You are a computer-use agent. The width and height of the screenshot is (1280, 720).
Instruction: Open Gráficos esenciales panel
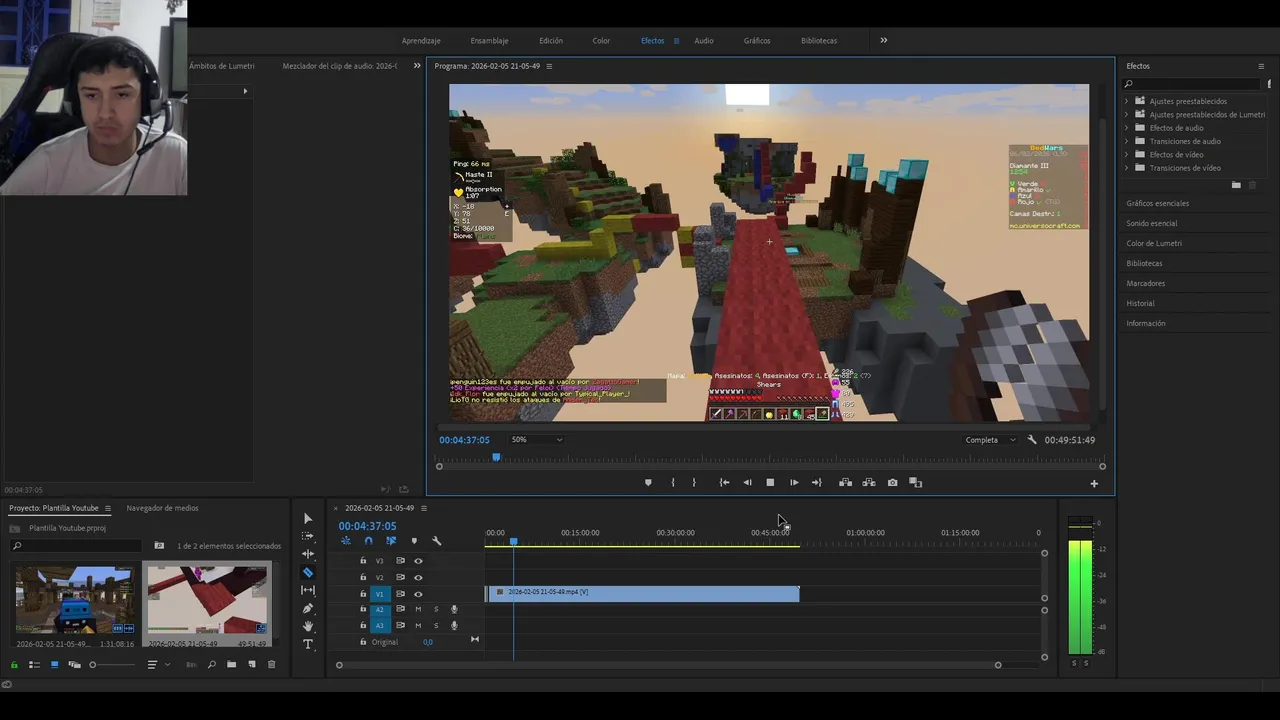tap(1158, 204)
